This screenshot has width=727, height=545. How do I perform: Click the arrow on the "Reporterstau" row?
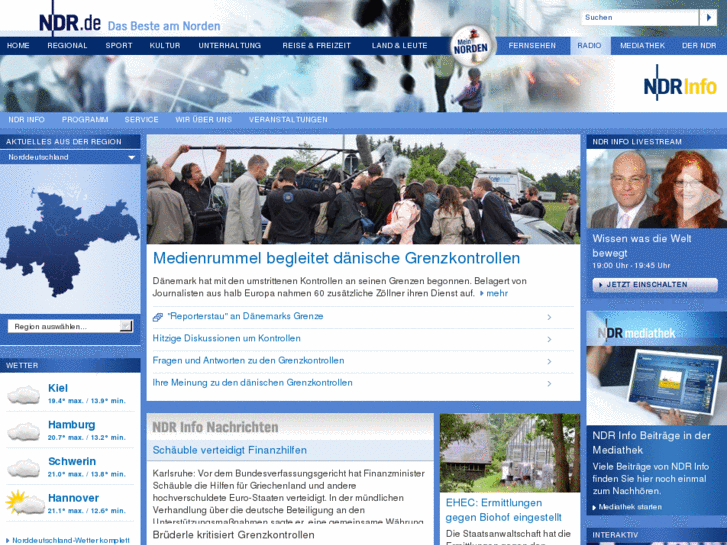[x=549, y=317]
